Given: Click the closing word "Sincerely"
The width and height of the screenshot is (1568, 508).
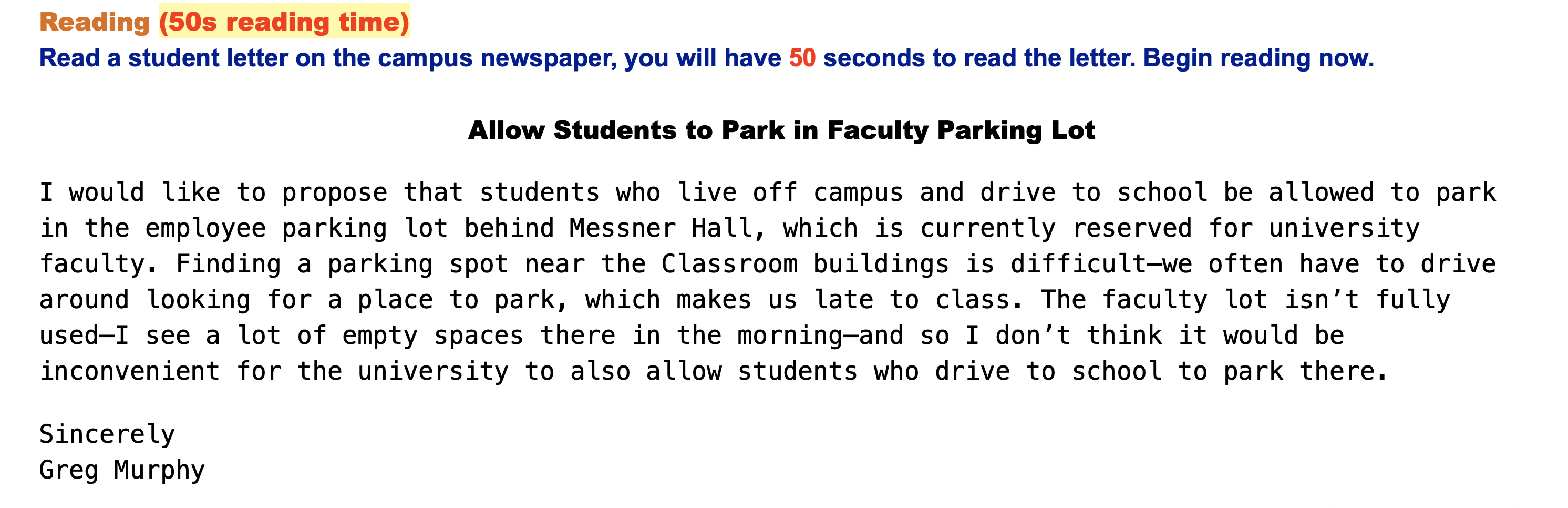Looking at the screenshot, I should point(107,434).
